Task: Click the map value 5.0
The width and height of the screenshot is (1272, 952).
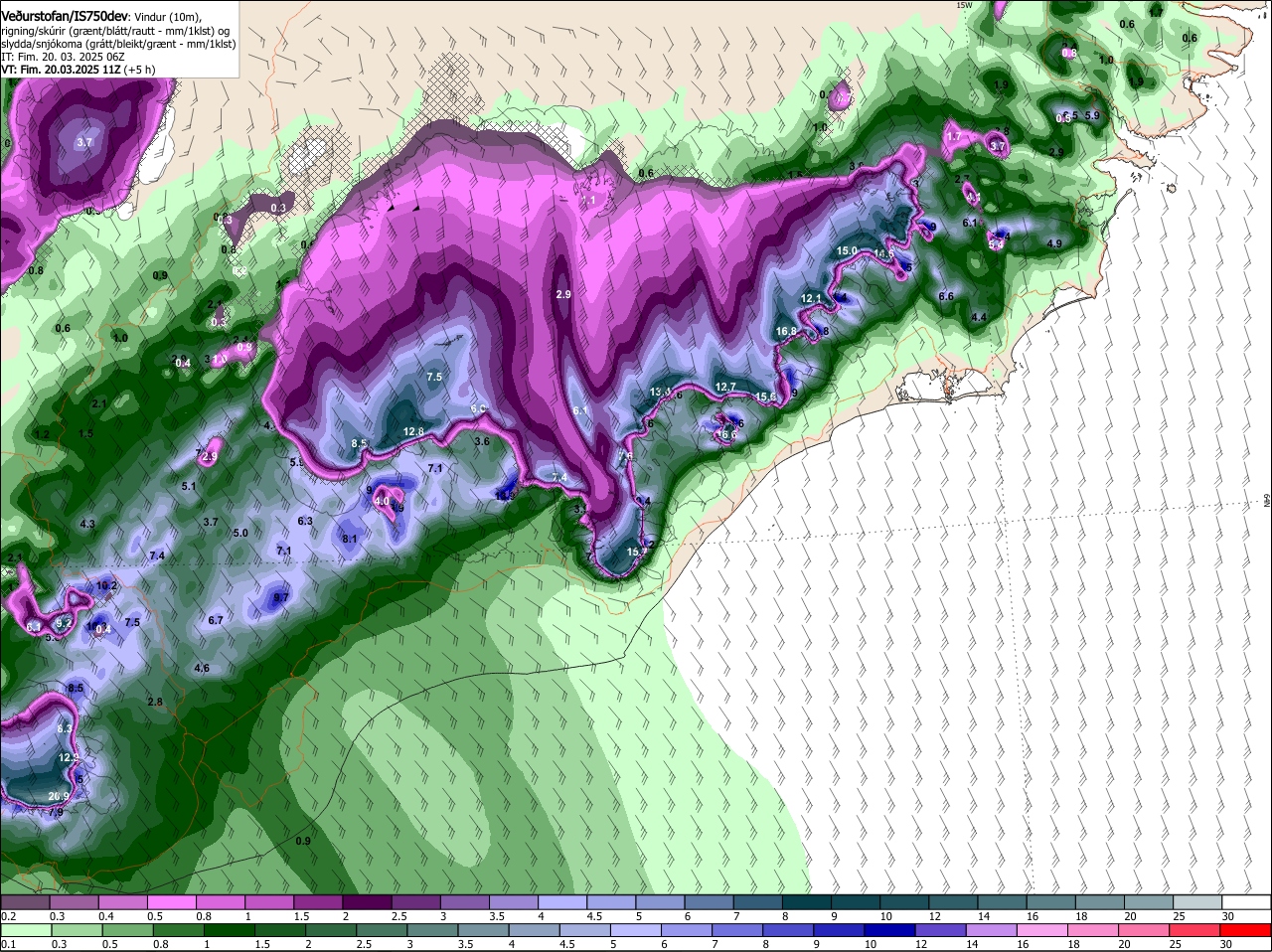Action: (240, 533)
